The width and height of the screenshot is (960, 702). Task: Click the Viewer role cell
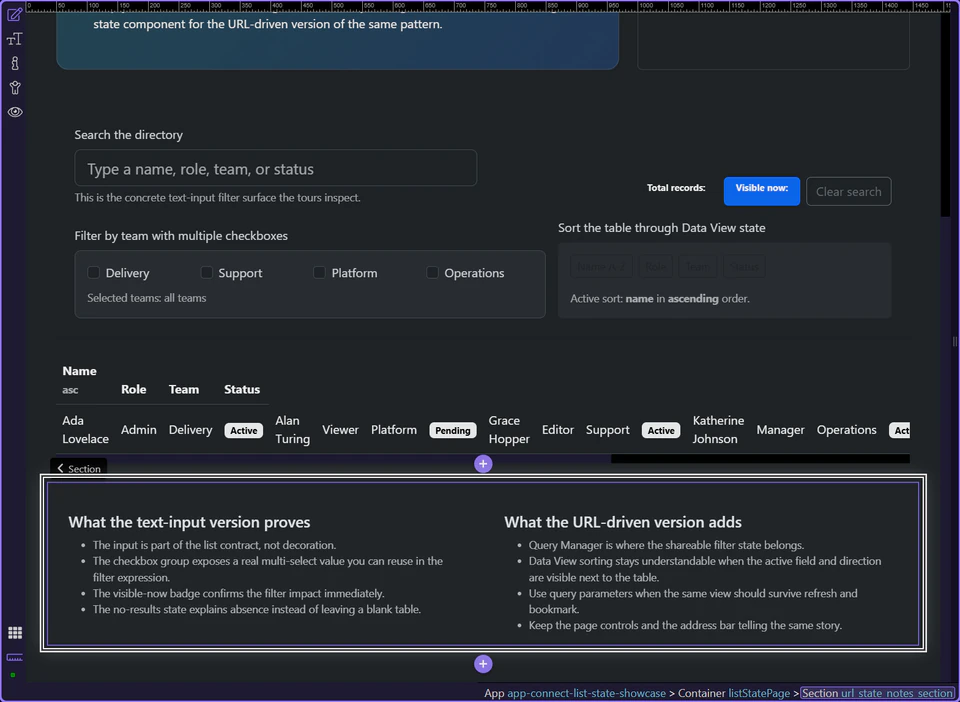(340, 430)
